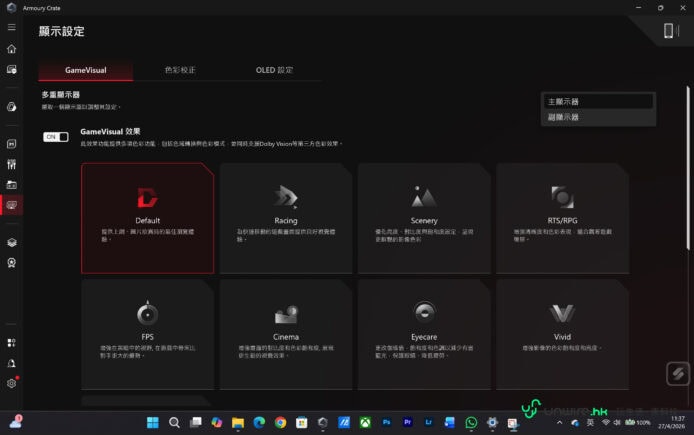This screenshot has height=435, width=694.
Task: Click the Armoury Crate taskbar icon
Action: (323, 423)
